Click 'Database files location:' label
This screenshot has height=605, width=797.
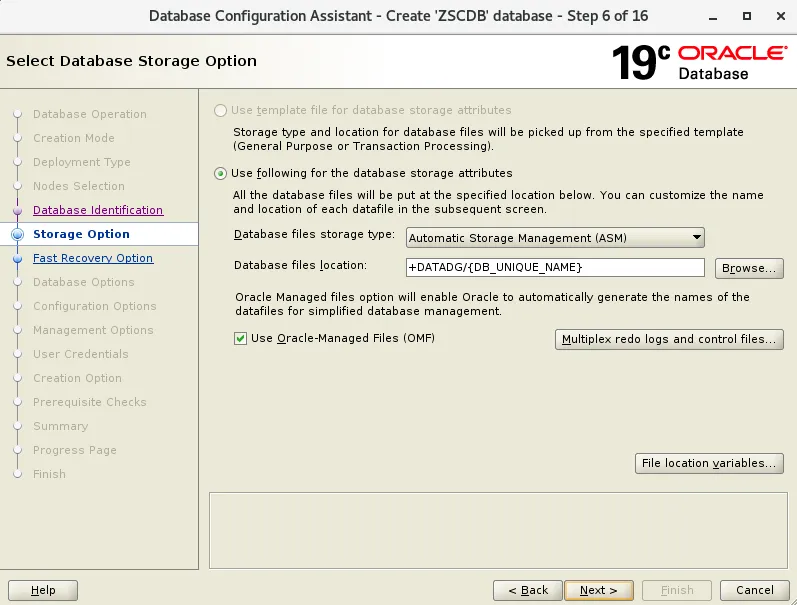click(300, 265)
